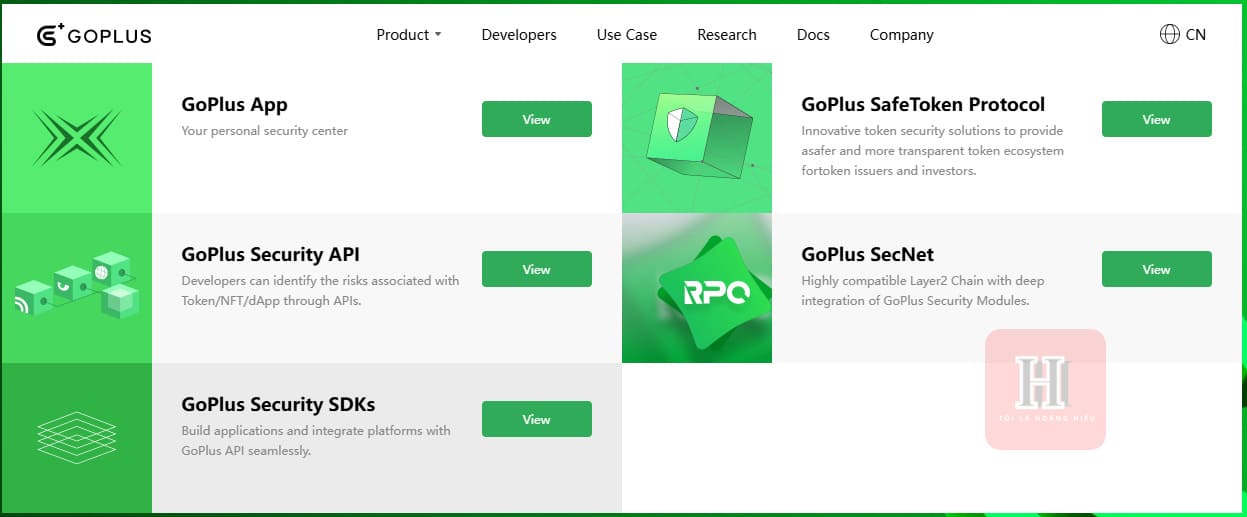Click the SafeToken shield cube icon
This screenshot has width=1247, height=517.
coord(697,138)
